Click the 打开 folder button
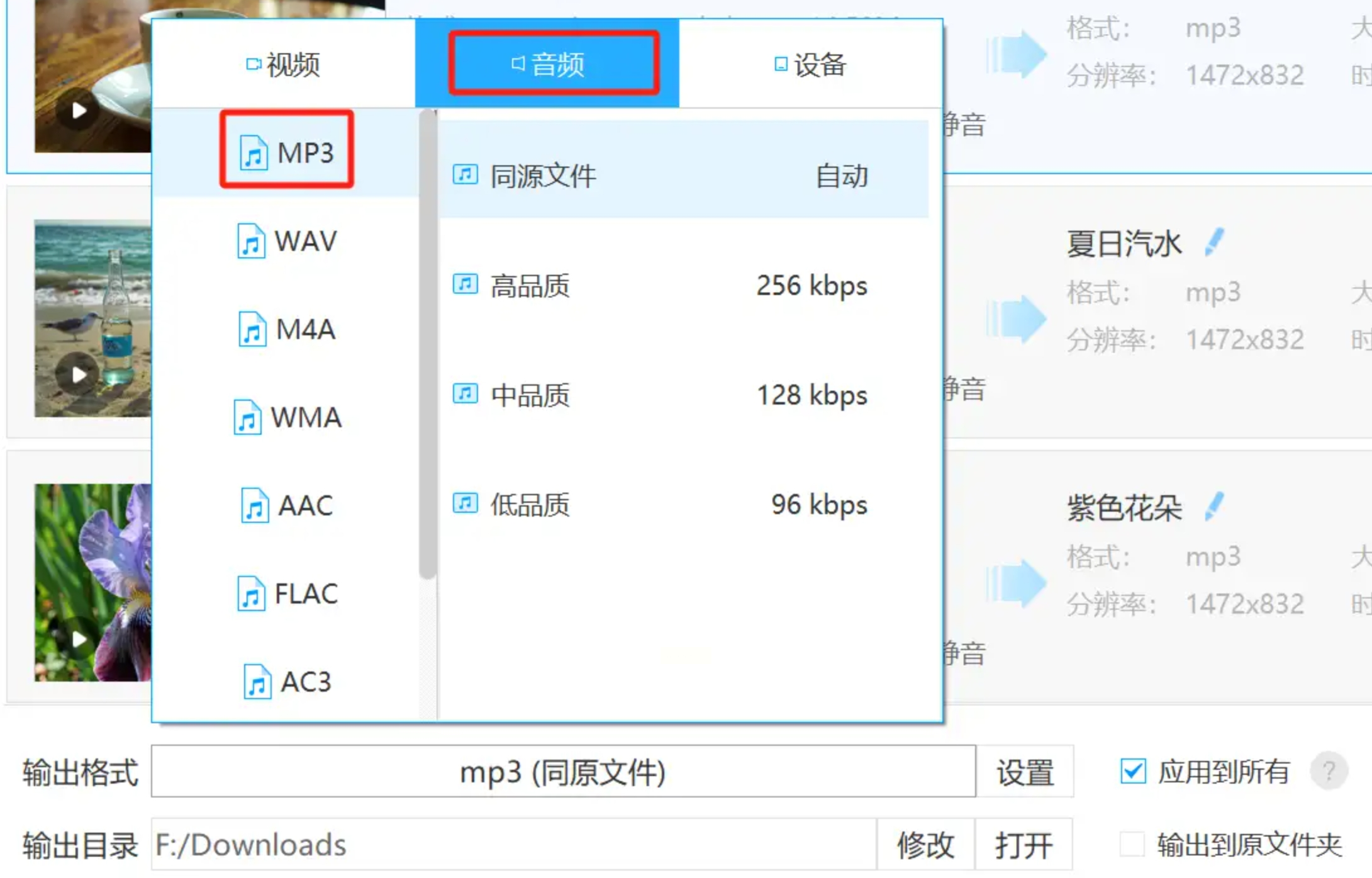The image size is (1372, 878). click(1023, 845)
